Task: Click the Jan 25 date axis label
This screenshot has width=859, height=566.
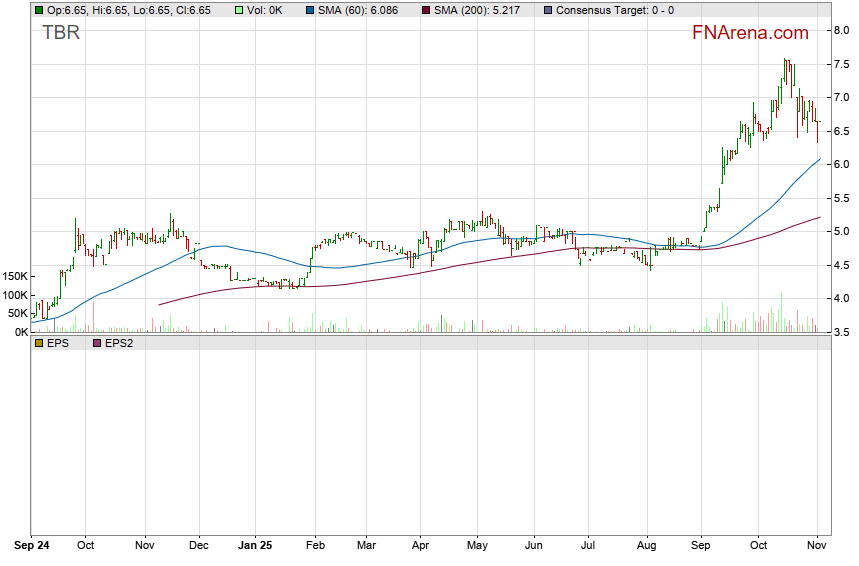Action: [255, 547]
